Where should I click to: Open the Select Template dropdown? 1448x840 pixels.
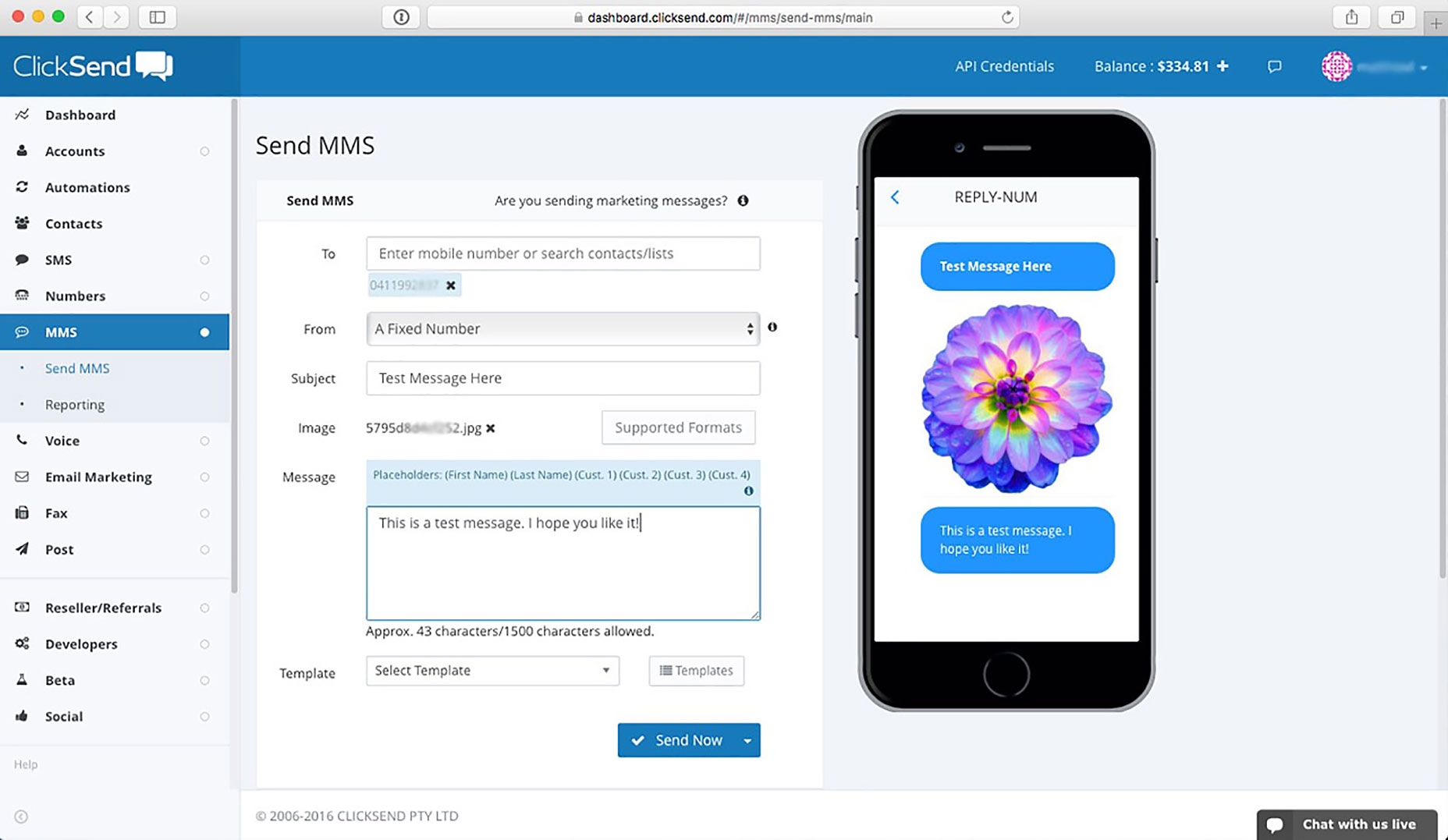492,671
